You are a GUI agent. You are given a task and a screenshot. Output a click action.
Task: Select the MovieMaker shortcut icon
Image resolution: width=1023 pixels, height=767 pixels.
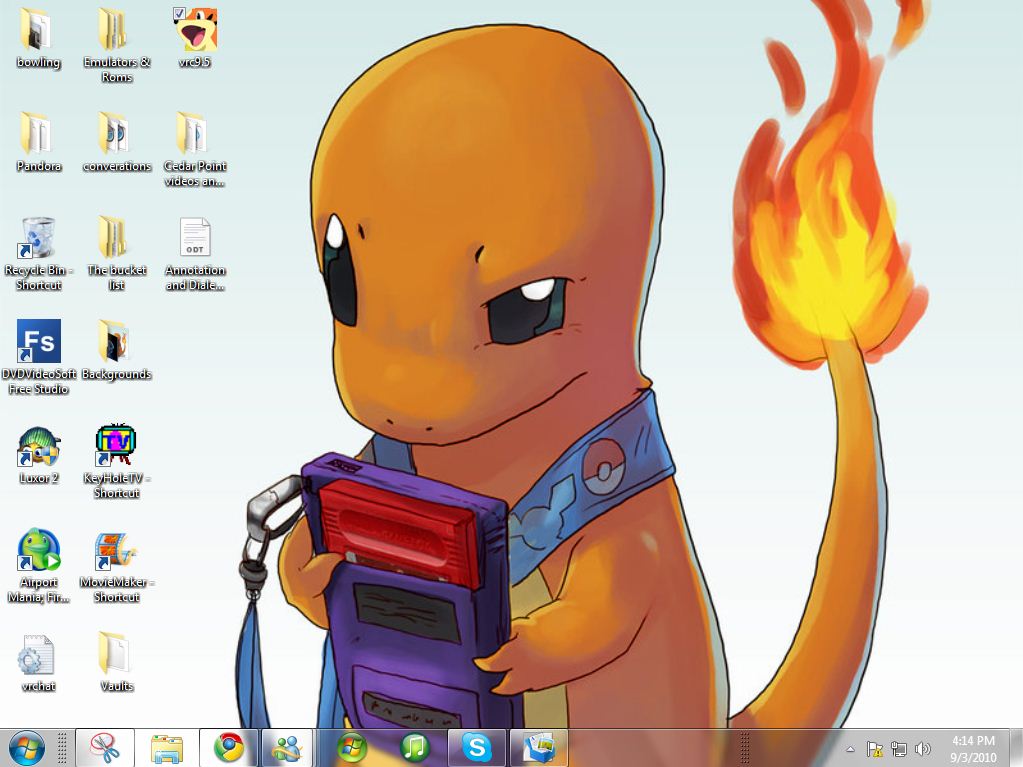point(116,551)
